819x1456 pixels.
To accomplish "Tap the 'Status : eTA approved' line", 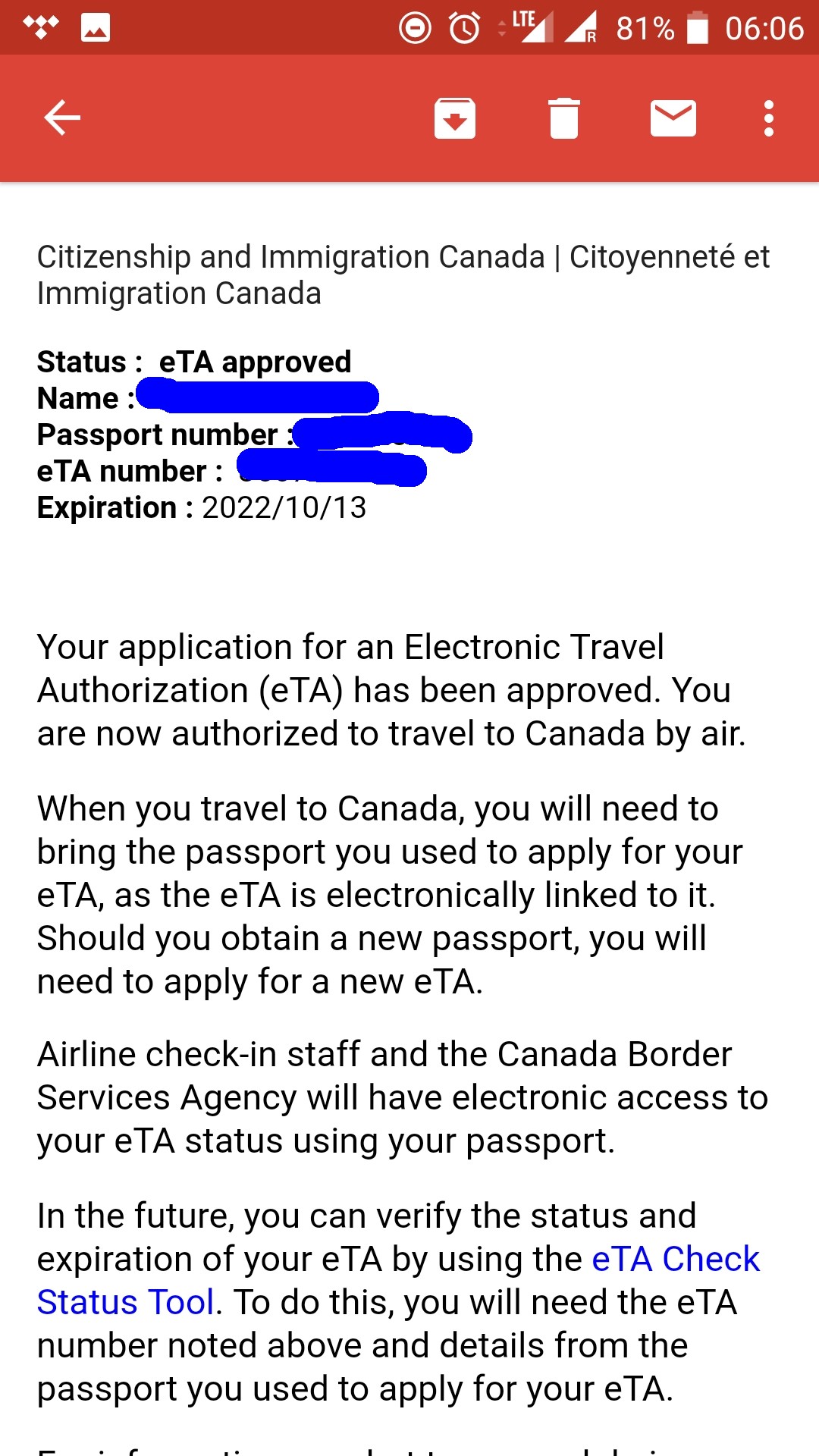I will [194, 362].
